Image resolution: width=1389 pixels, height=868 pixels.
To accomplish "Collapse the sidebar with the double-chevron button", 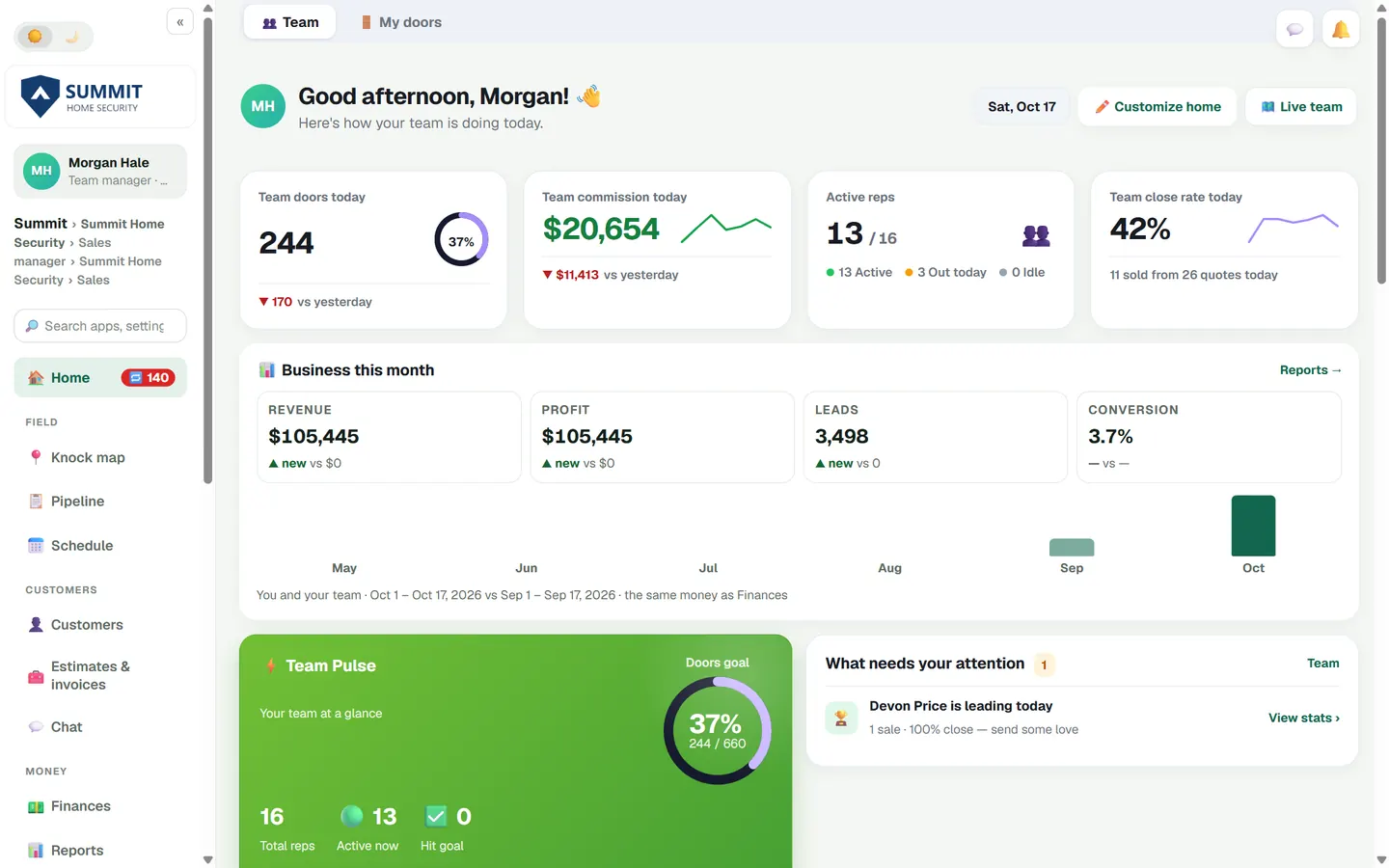I will coord(180,21).
